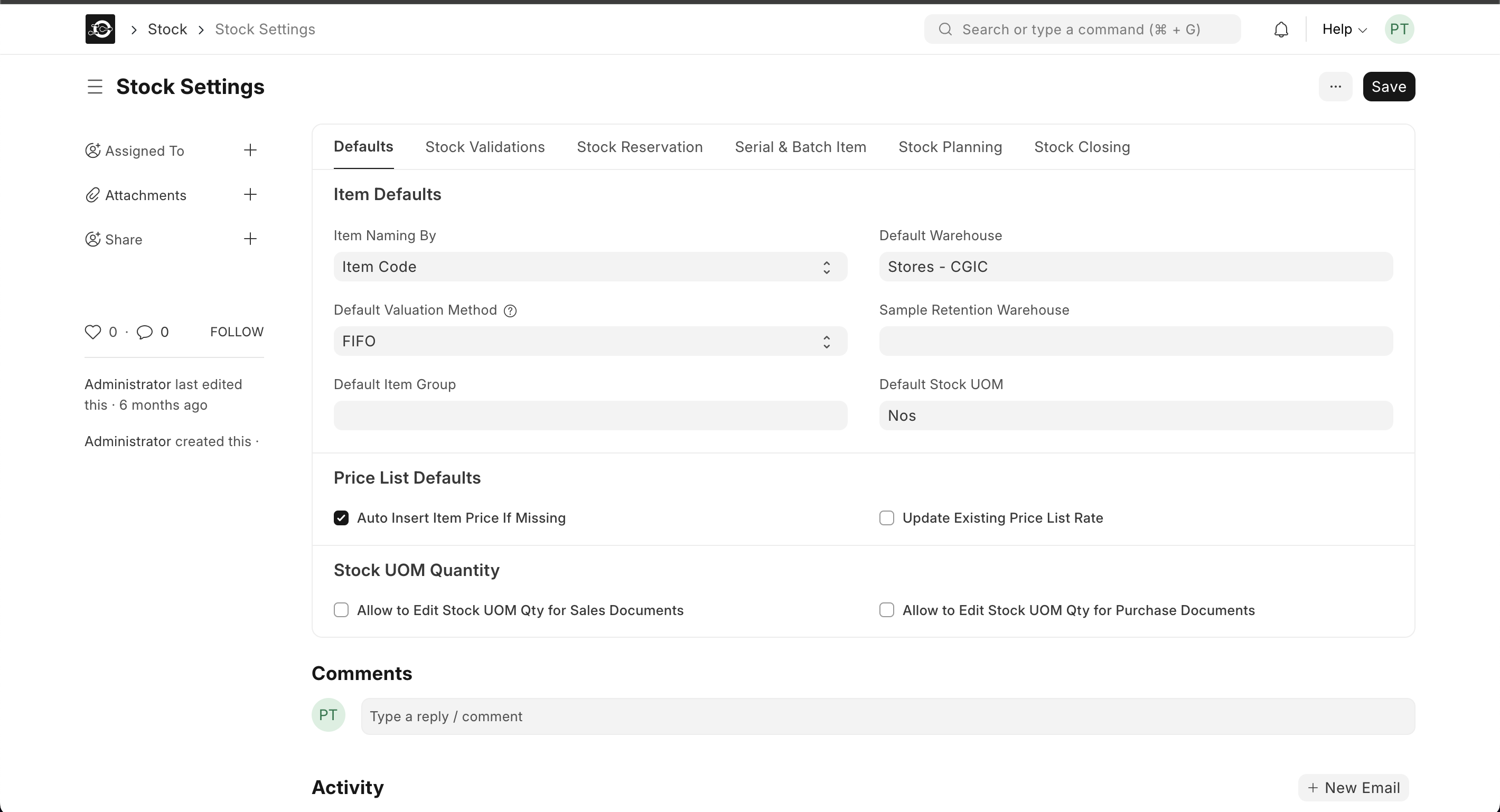
Task: Click the help icon beside Default Valuation Method
Action: click(510, 311)
